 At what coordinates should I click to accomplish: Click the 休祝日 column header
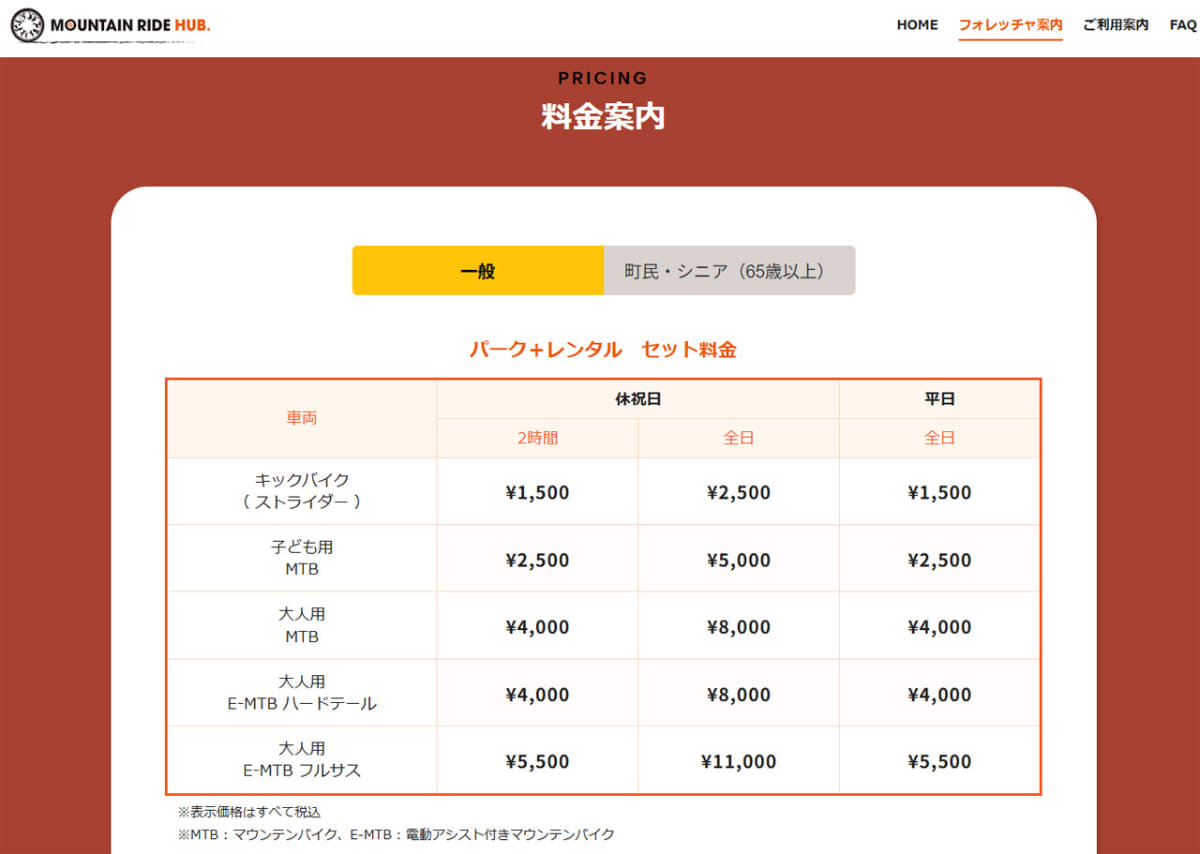[638, 399]
